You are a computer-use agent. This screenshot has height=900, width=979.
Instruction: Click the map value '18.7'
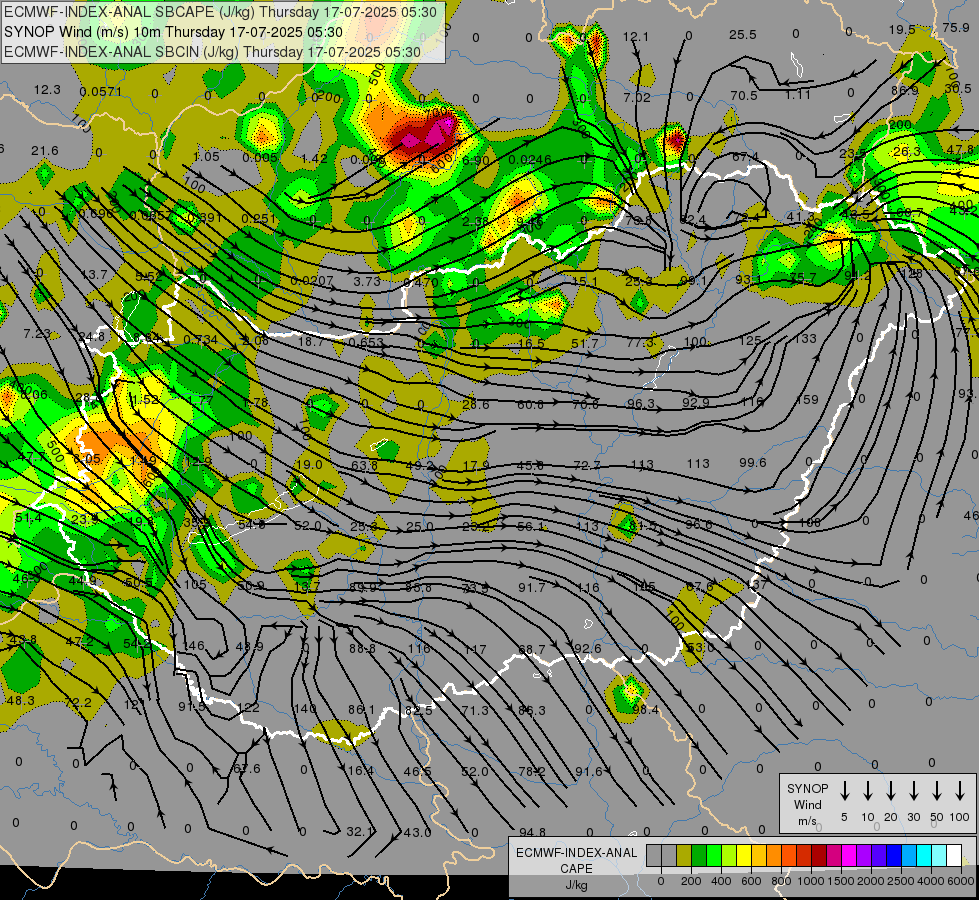[311, 342]
